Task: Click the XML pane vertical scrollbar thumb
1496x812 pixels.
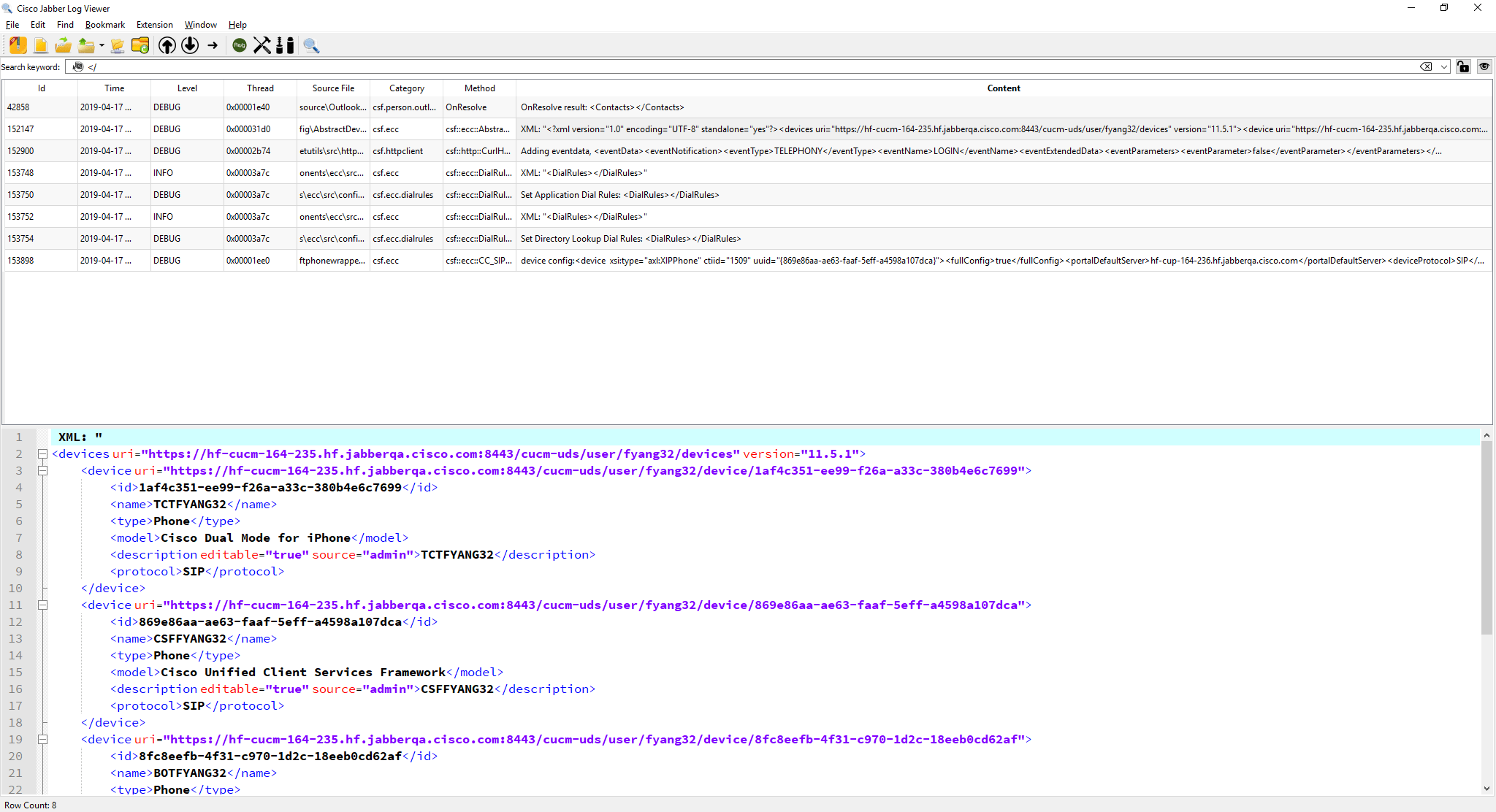Action: [1487, 539]
